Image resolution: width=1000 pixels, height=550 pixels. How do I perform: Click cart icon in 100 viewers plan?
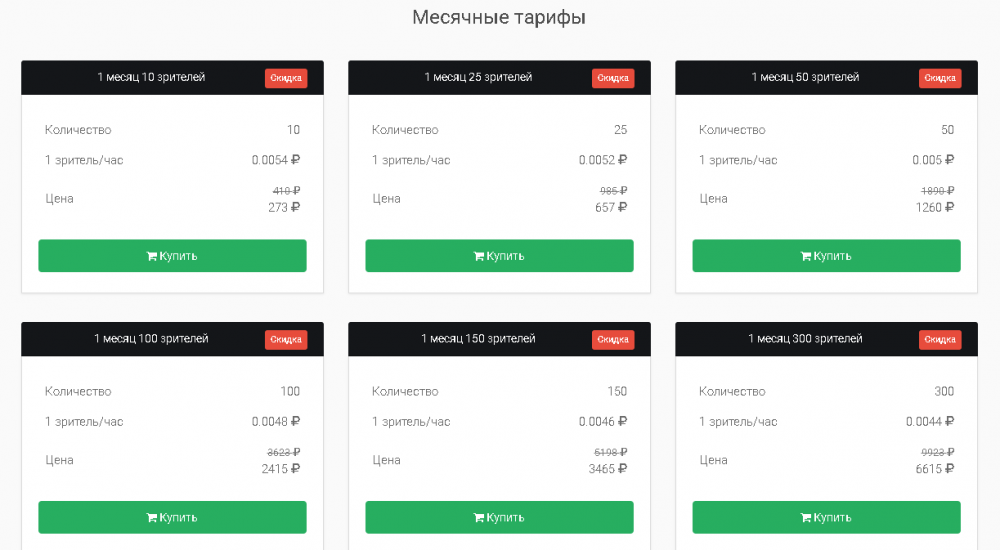click(x=152, y=518)
